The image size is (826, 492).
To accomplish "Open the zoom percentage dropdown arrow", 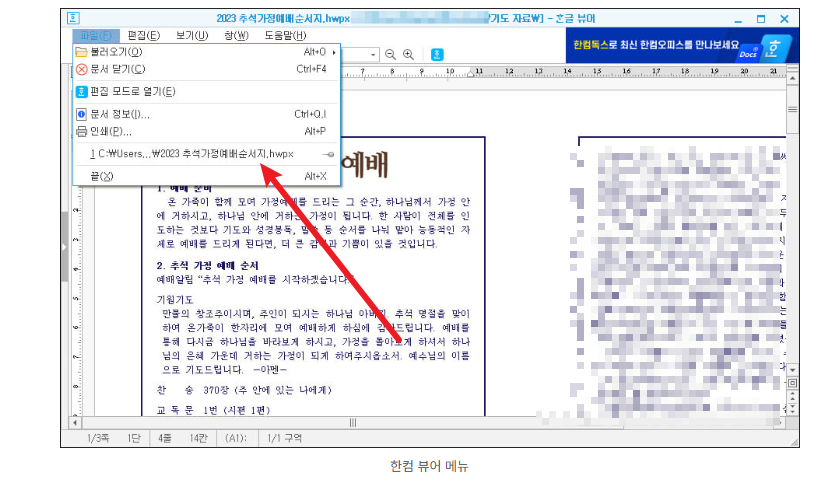I will [x=373, y=54].
